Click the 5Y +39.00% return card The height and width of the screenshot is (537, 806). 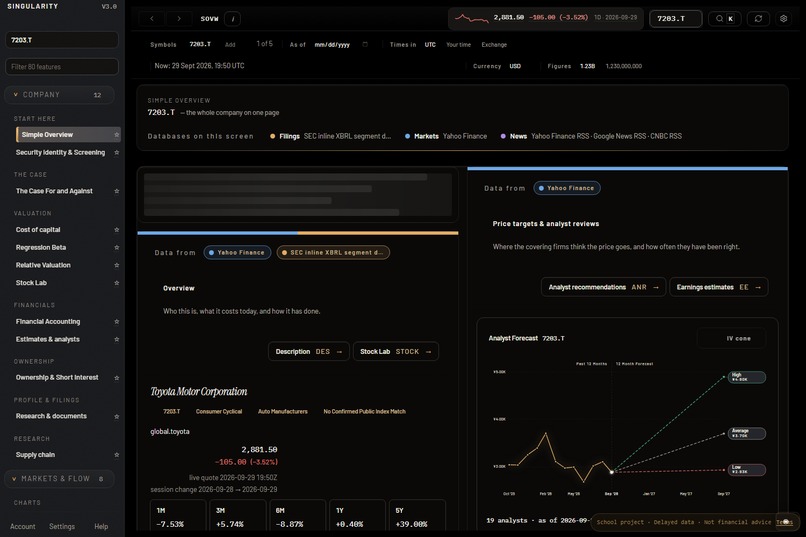417,517
